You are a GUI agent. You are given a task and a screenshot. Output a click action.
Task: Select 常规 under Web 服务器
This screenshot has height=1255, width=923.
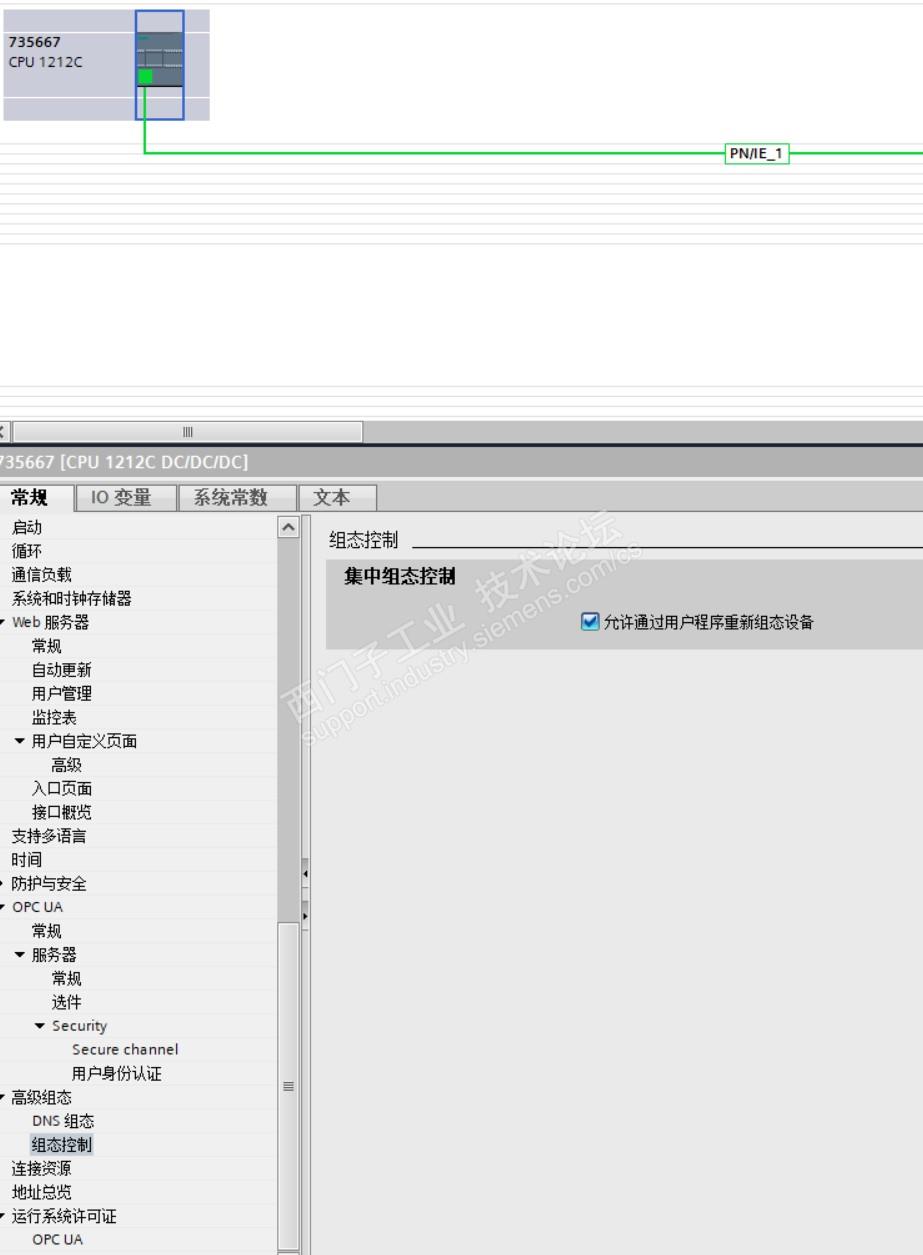47,646
